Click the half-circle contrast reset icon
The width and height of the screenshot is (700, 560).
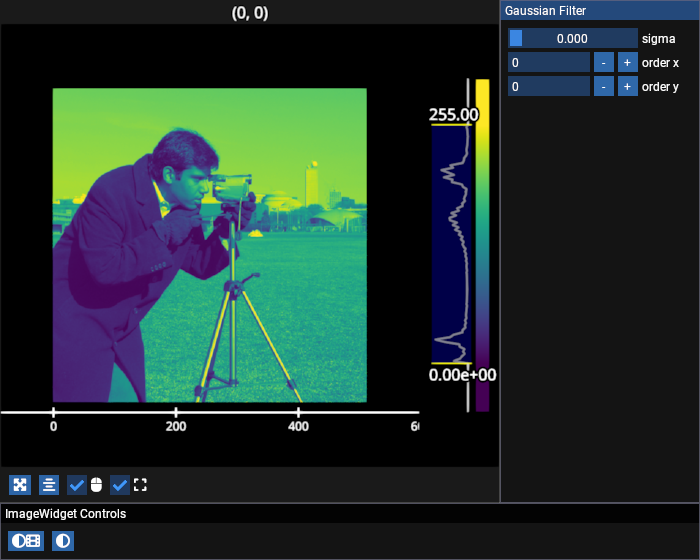(63, 541)
